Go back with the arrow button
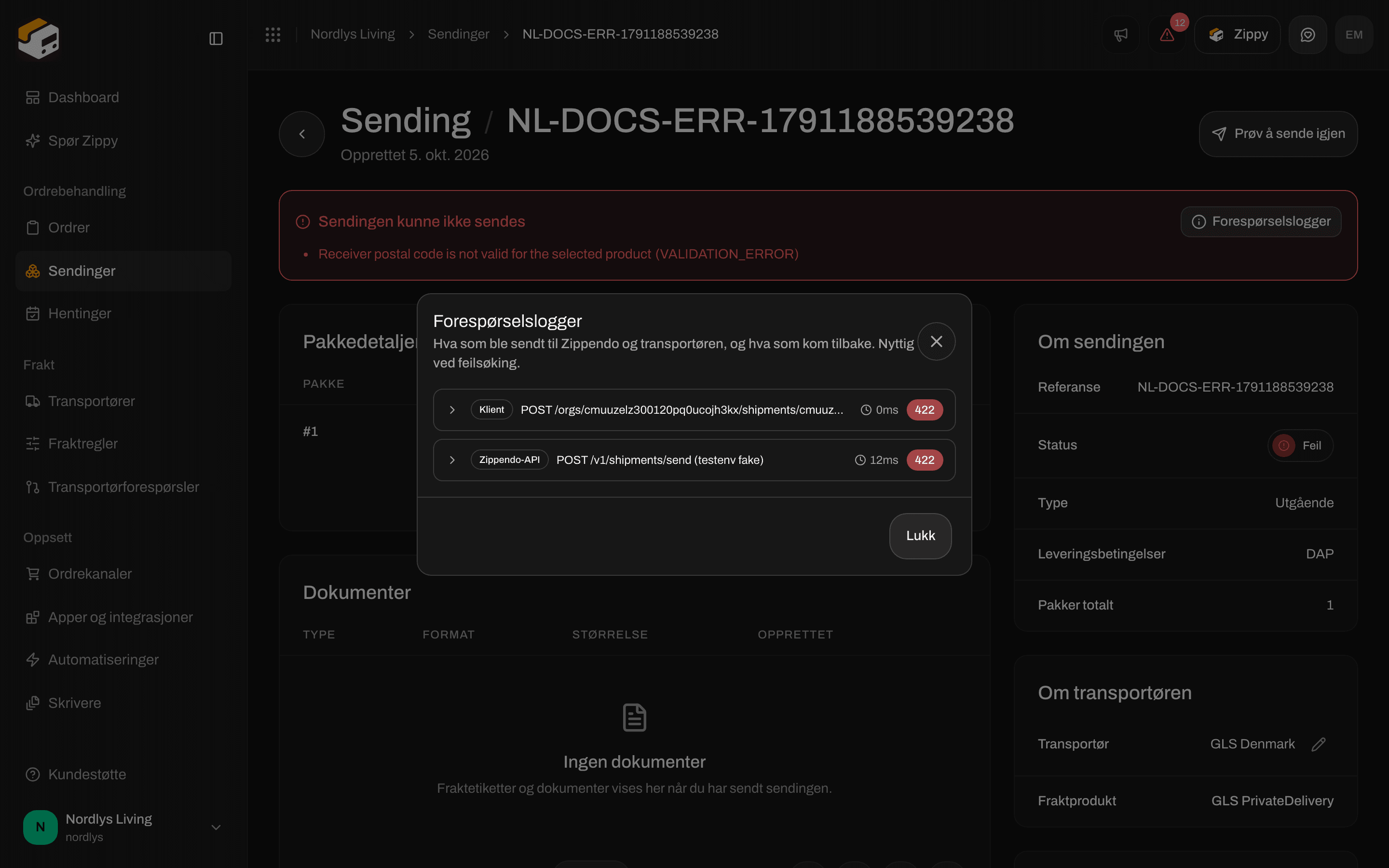The height and width of the screenshot is (868, 1389). click(302, 134)
